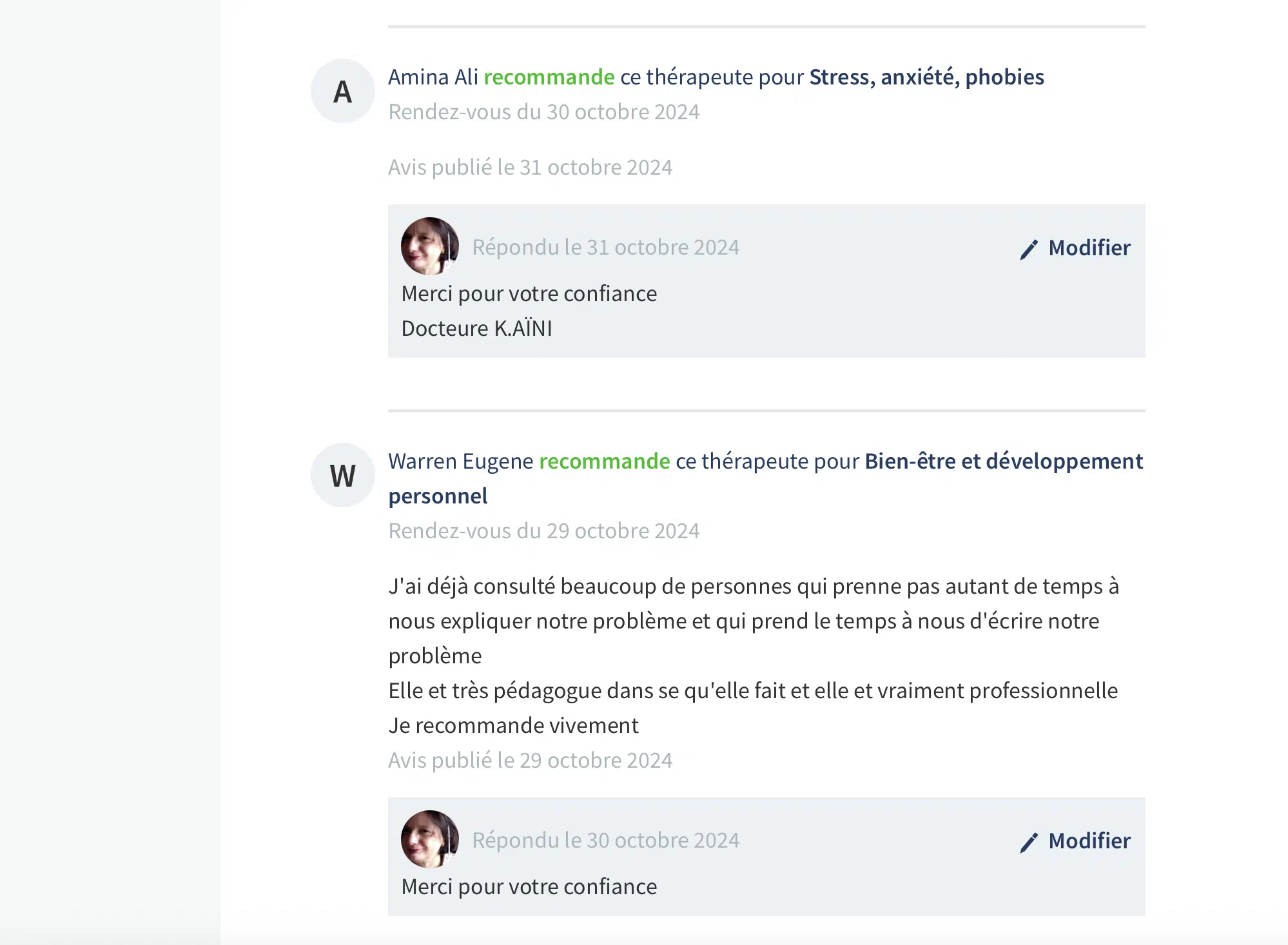Click 'Bien-être et développement personnel' text
Viewport: 1288px width, 945px height.
[1003, 462]
